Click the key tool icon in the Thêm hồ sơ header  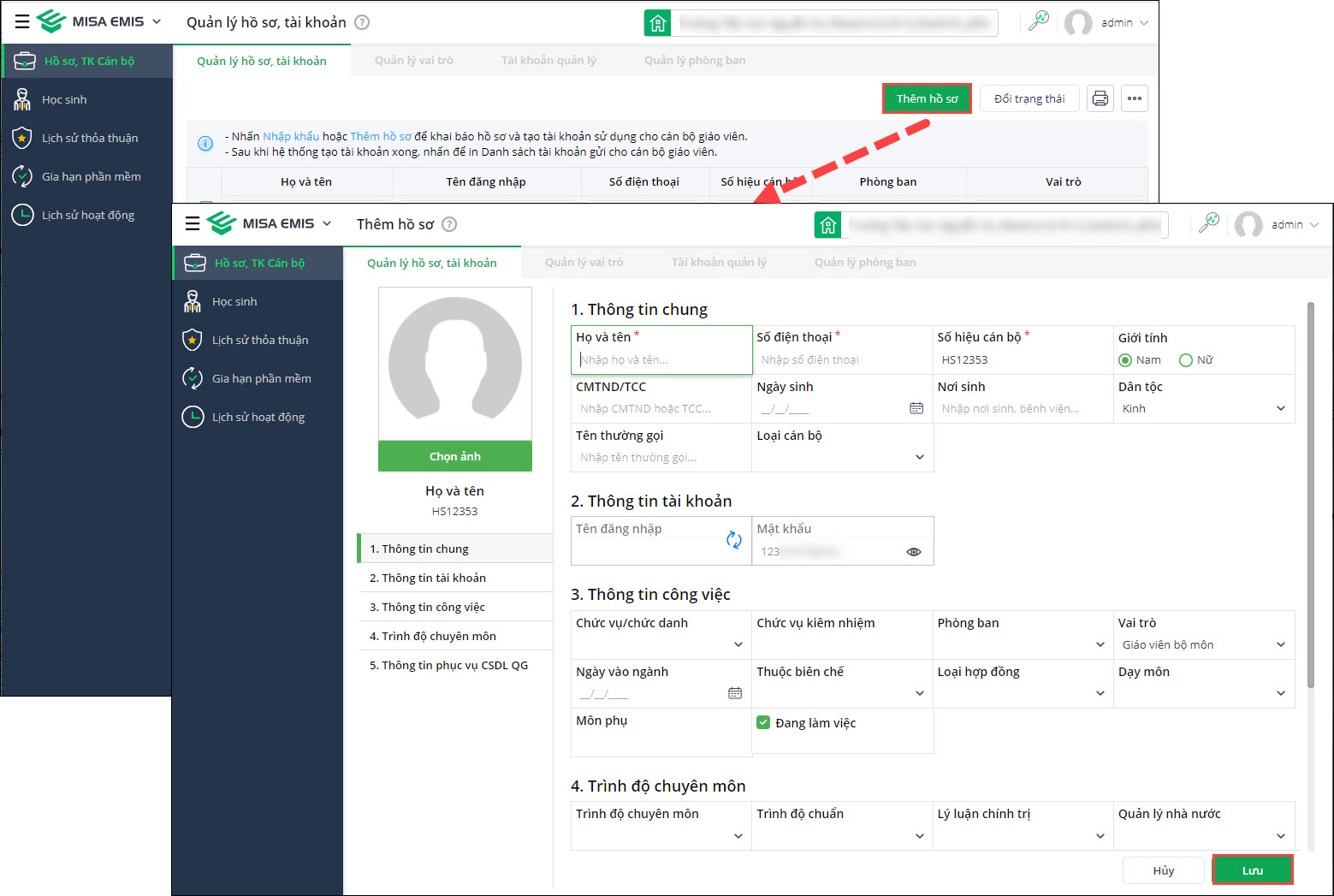point(1209,224)
